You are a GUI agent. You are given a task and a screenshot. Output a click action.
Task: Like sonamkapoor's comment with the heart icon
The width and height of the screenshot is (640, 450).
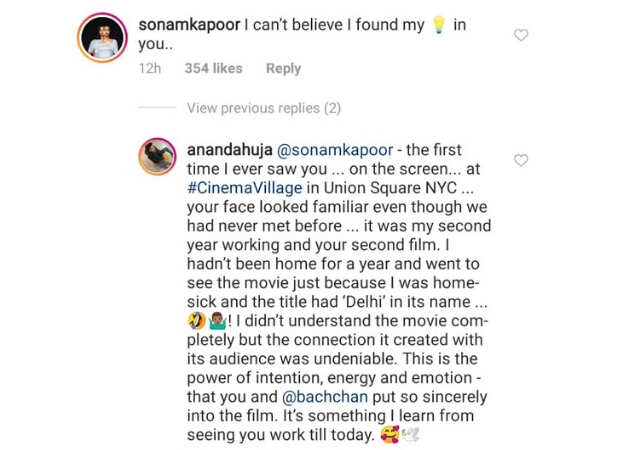pyautogui.click(x=520, y=35)
